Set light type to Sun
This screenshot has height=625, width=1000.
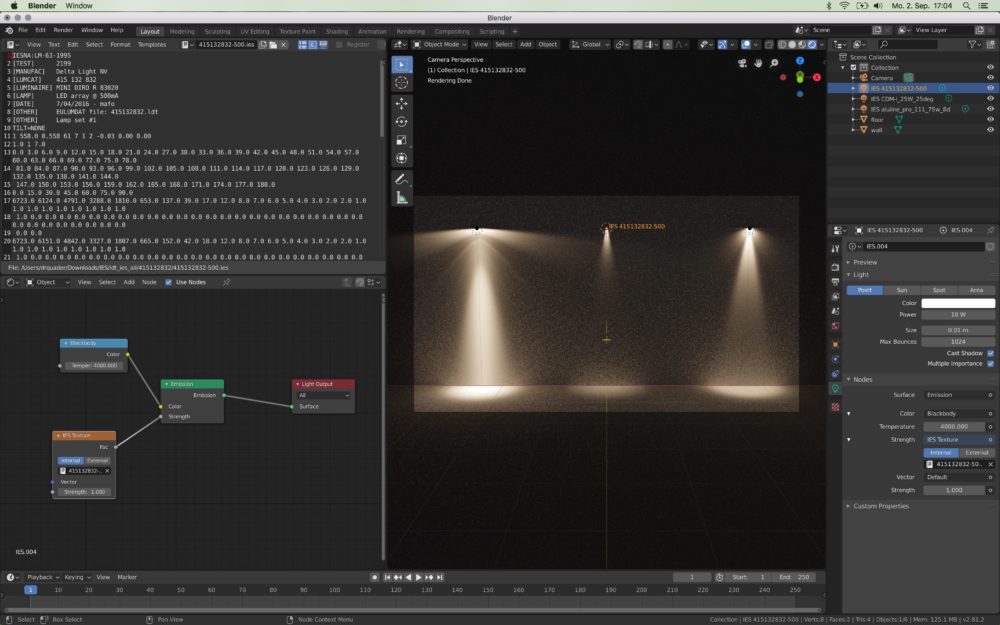pyautogui.click(x=902, y=290)
